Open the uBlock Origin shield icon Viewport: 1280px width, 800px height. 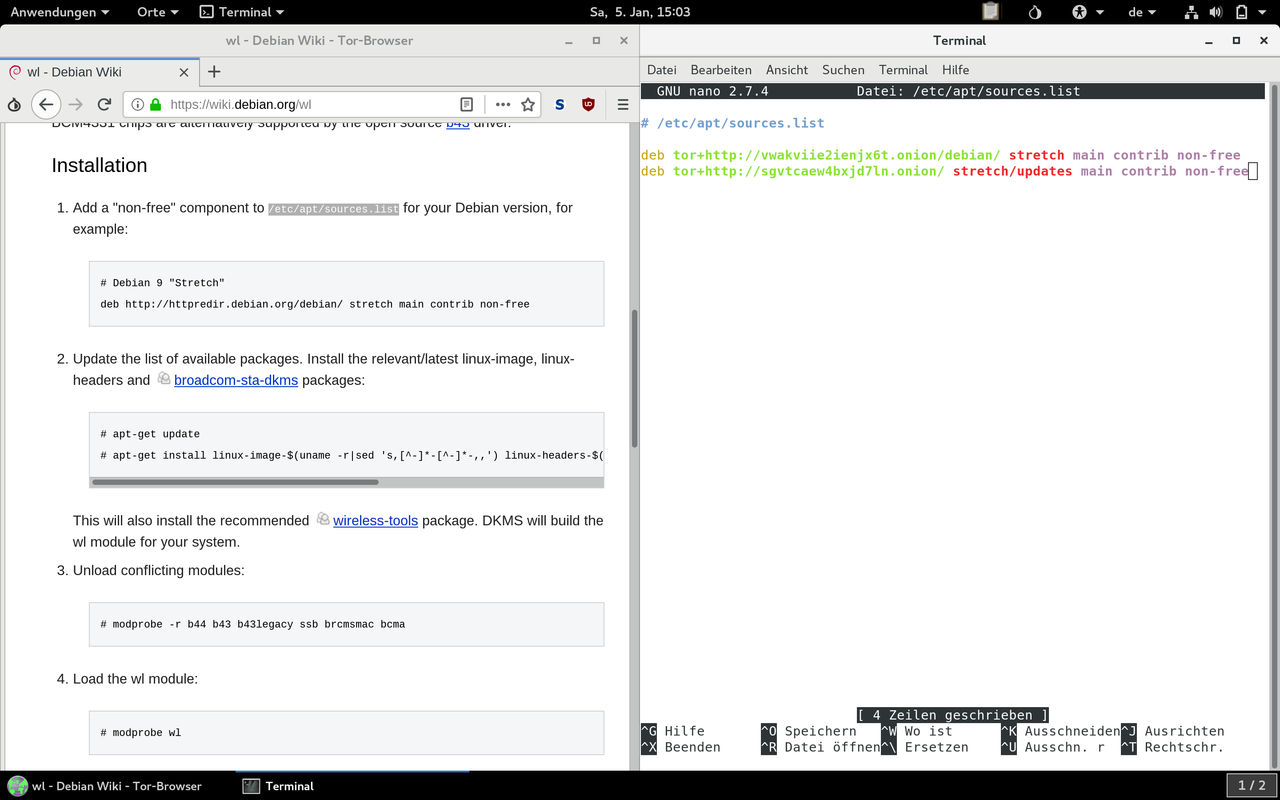588,104
